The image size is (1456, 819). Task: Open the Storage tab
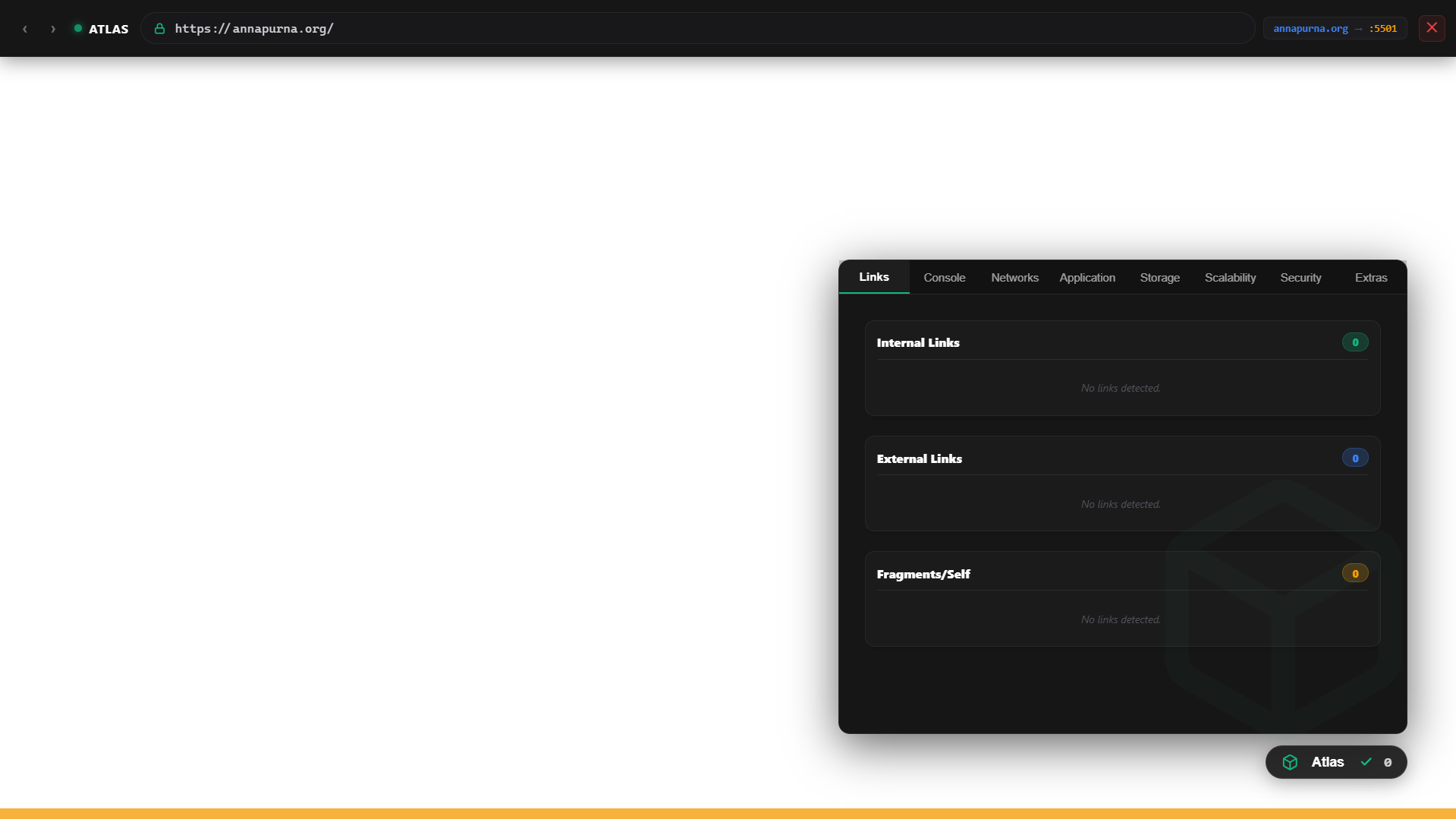point(1159,277)
